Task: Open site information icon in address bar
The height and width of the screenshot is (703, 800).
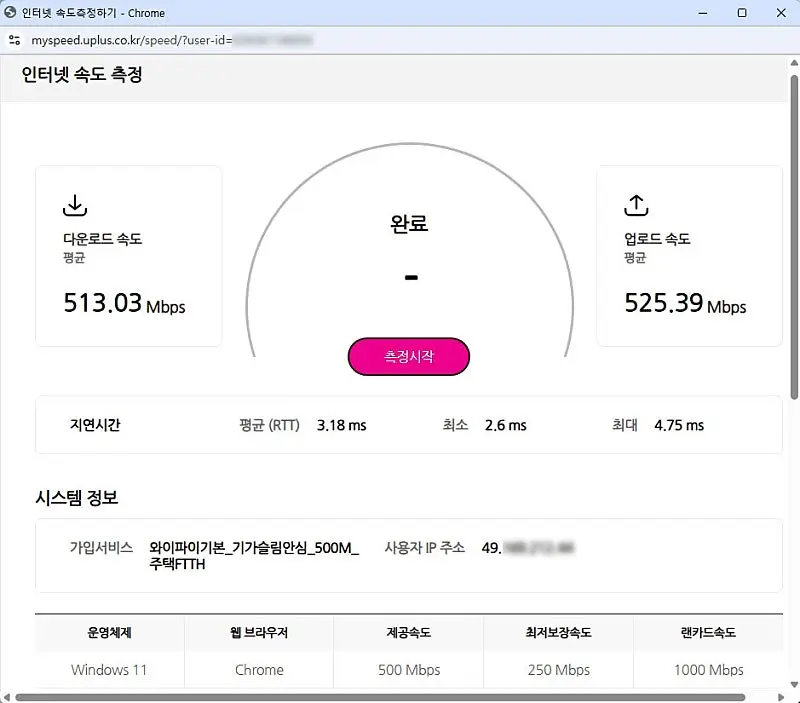Action: tap(13, 40)
